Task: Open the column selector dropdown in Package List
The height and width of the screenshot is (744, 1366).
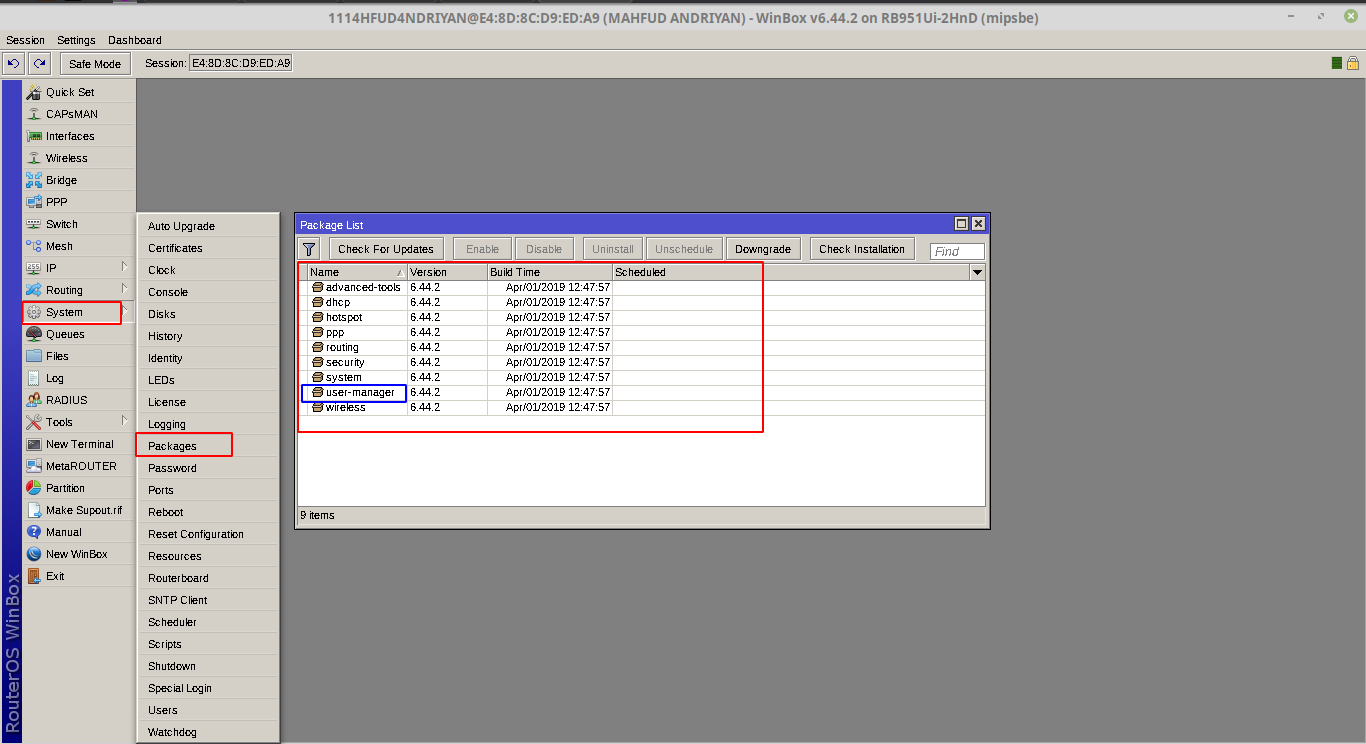Action: [x=977, y=272]
